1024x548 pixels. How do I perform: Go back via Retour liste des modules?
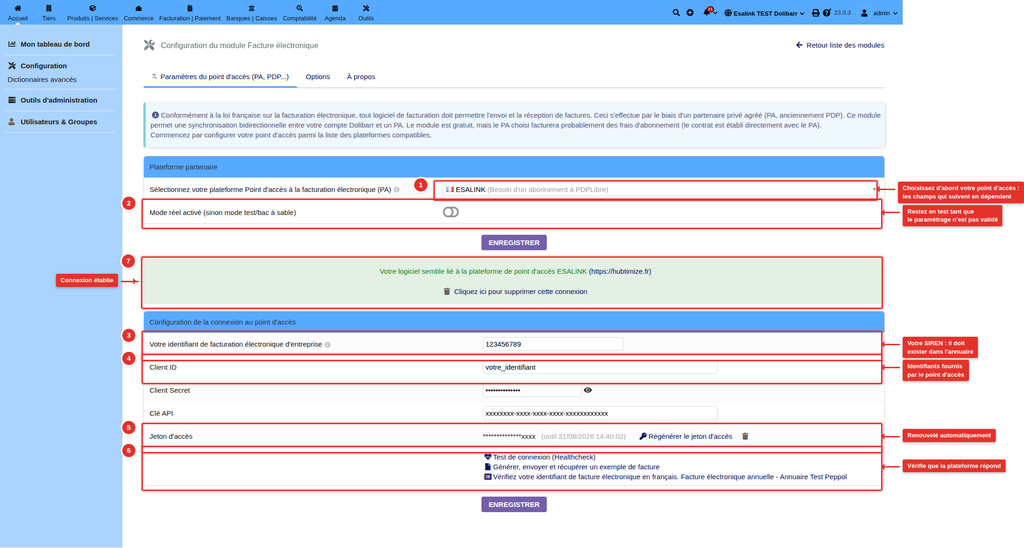point(840,45)
